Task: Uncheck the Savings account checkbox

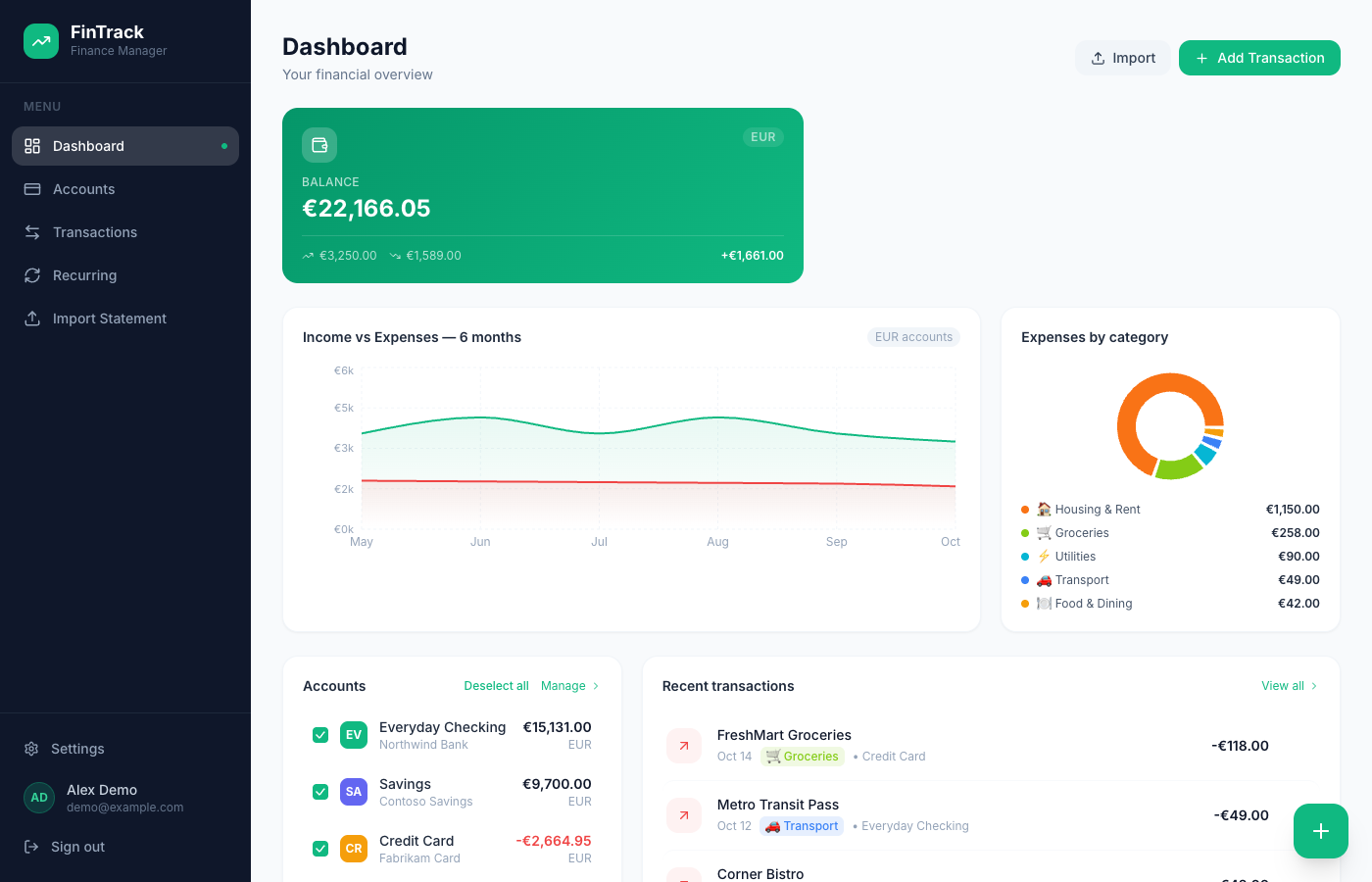Action: point(320,792)
